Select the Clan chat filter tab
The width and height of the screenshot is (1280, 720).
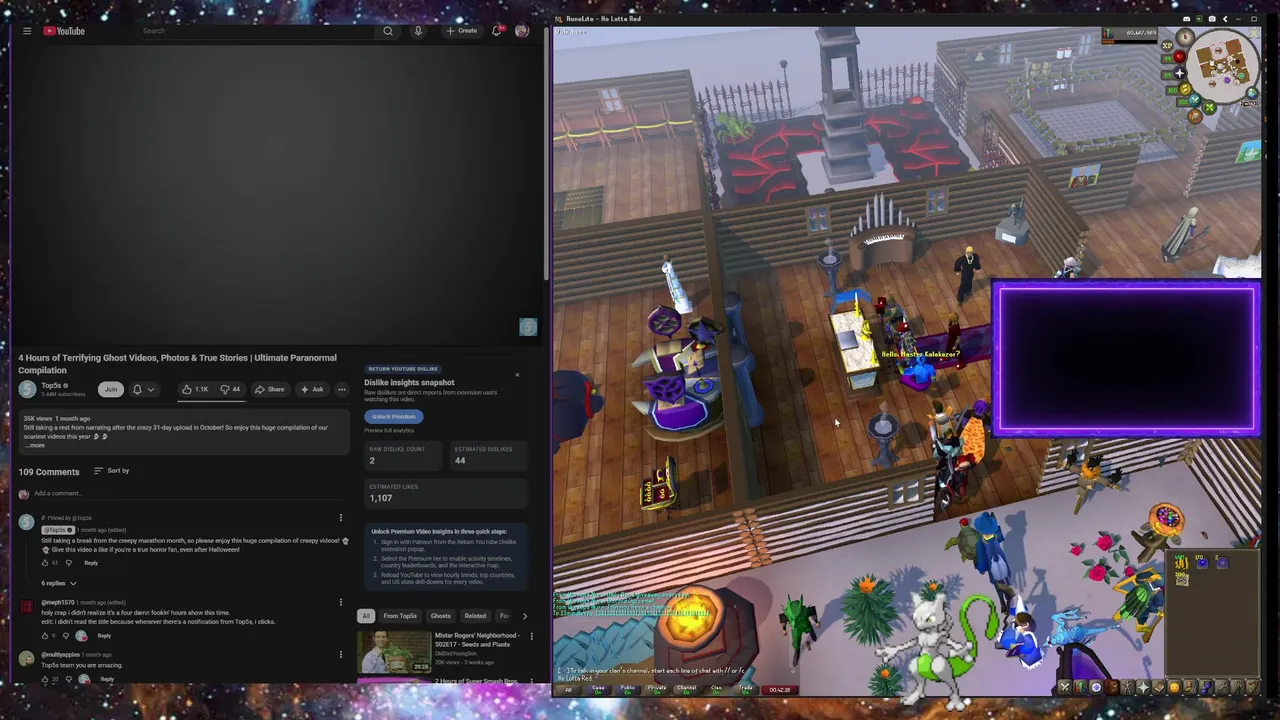pyautogui.click(x=716, y=689)
